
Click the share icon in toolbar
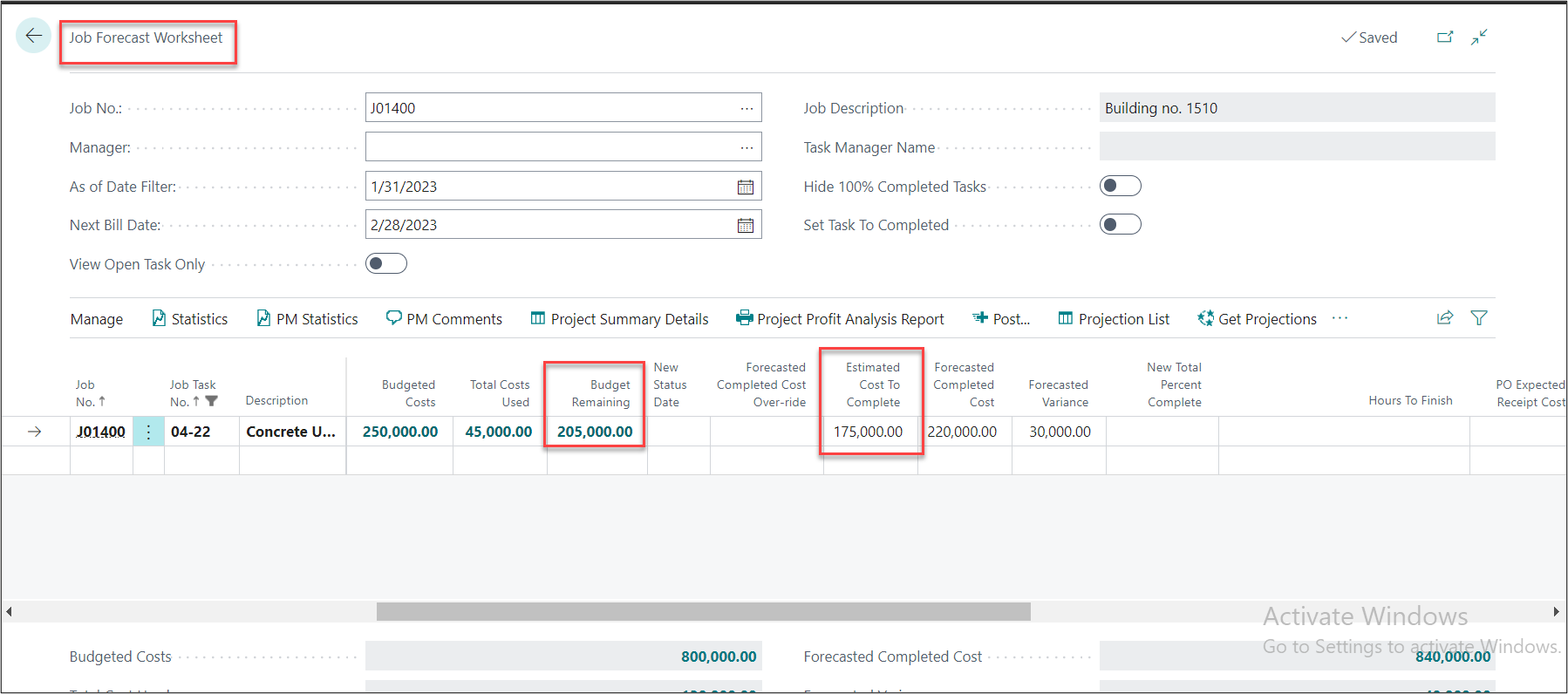pyautogui.click(x=1445, y=318)
